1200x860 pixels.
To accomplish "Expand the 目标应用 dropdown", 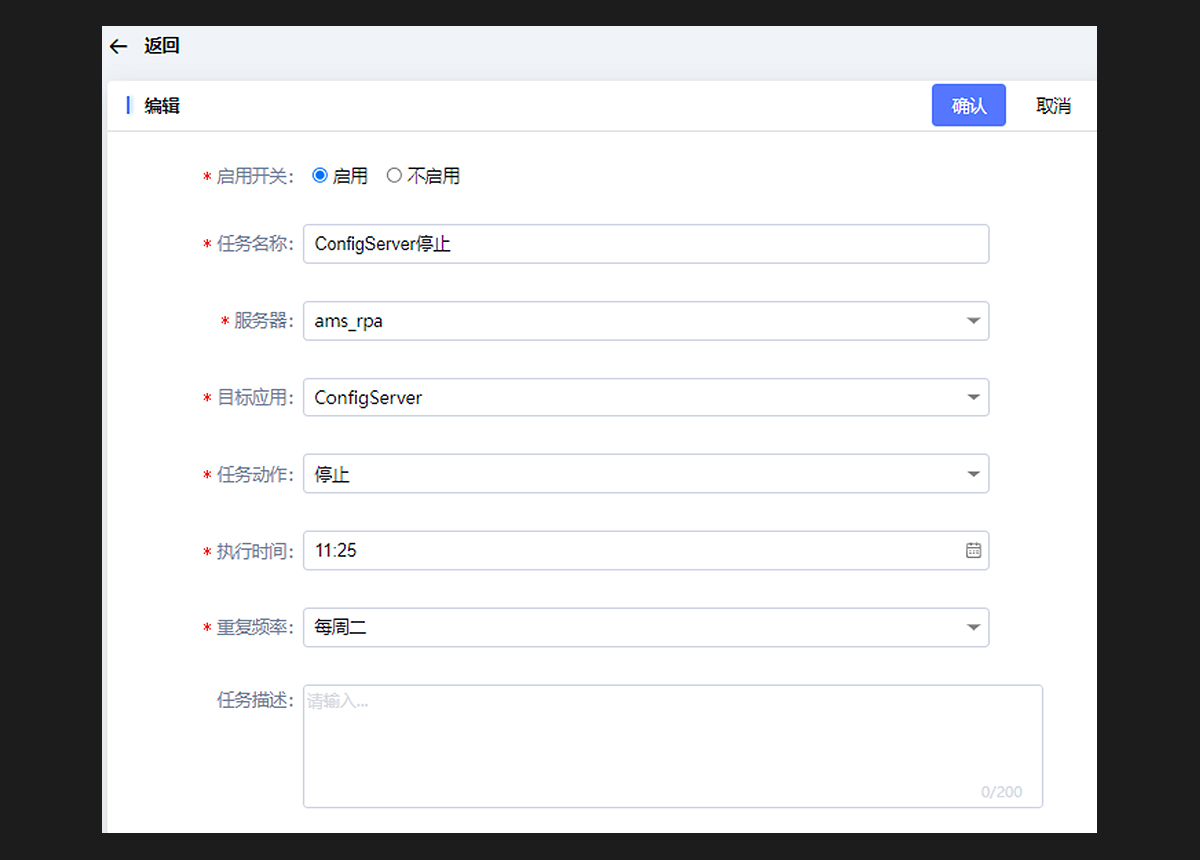I will tap(646, 397).
